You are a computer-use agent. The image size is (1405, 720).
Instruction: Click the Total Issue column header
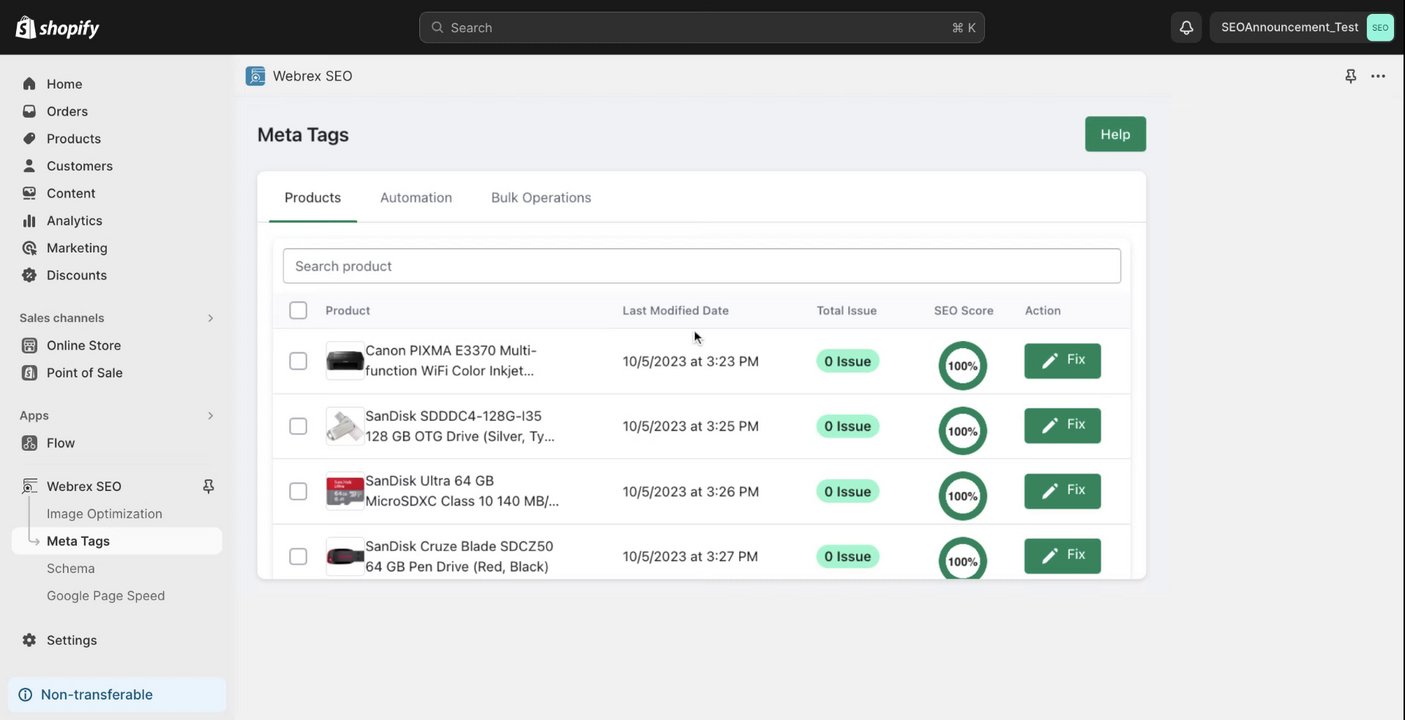(x=847, y=311)
